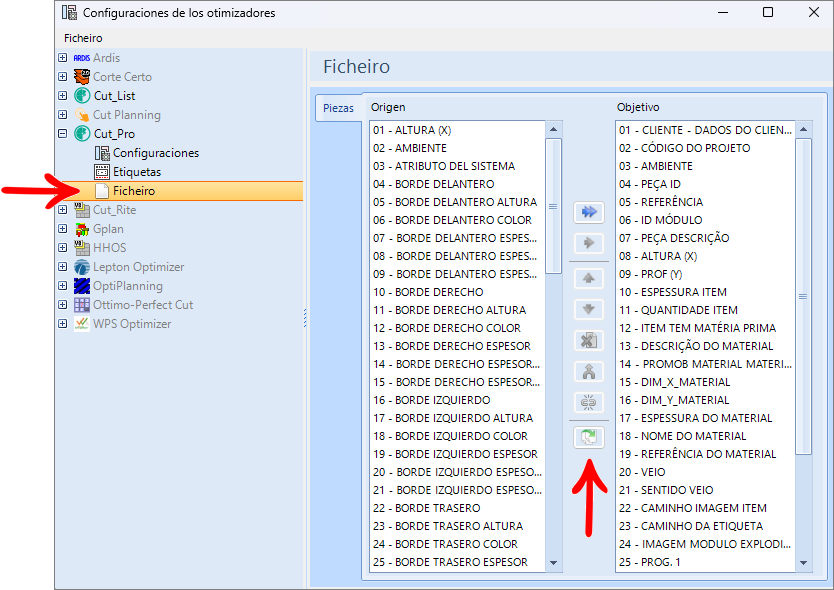Select '16 - BORDE IZQUIERDO' in Origen

coord(458,401)
